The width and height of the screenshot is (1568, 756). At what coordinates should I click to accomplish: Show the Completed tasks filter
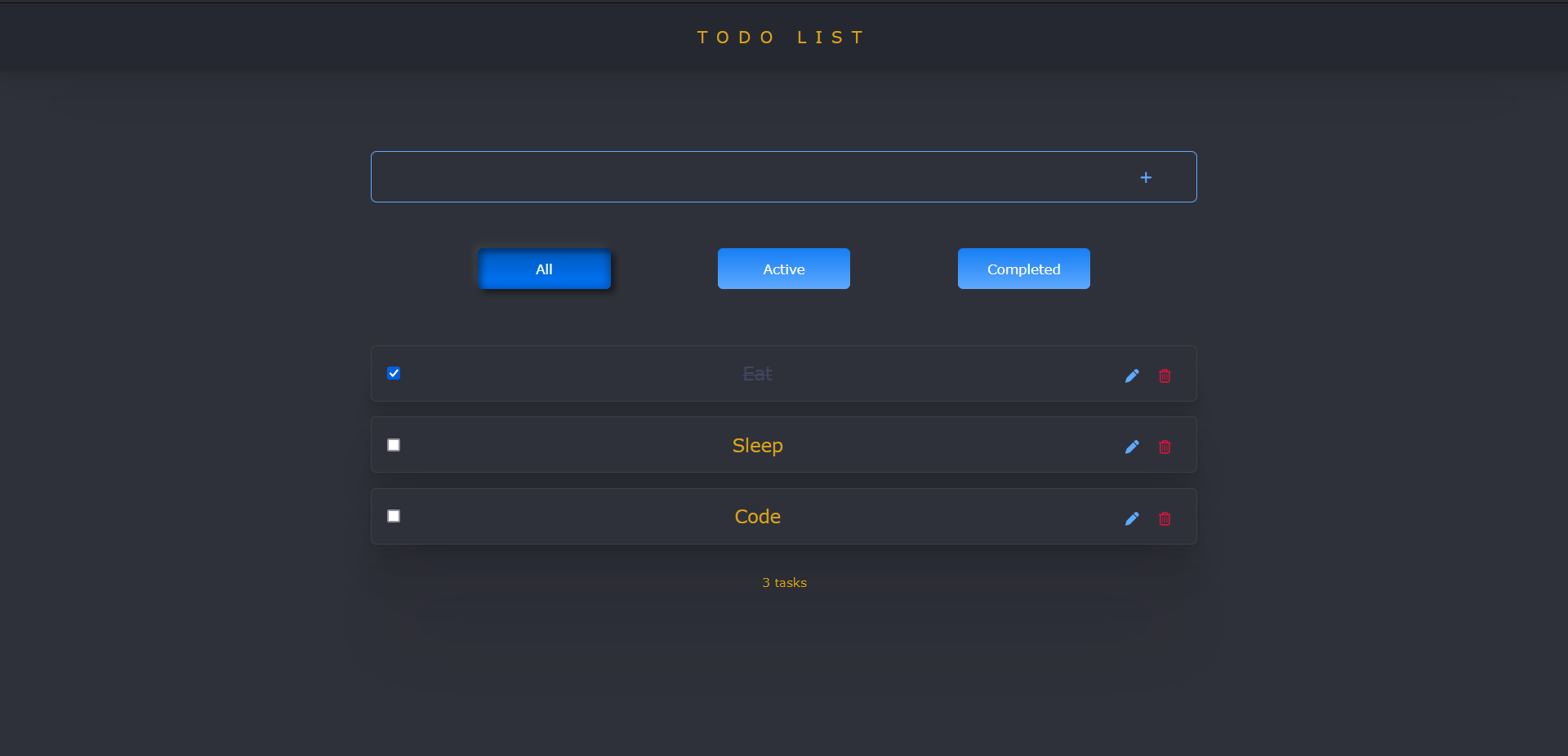[1023, 269]
